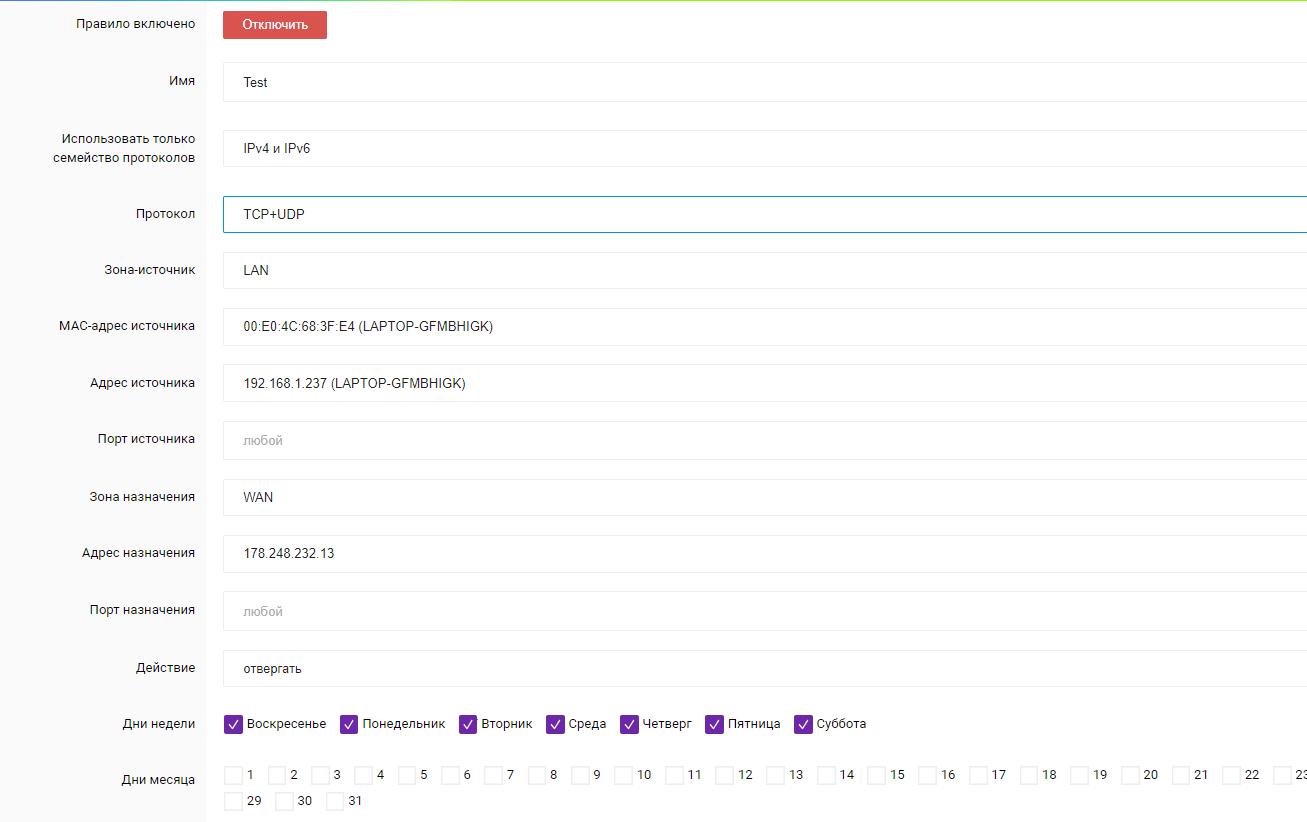
Task: Enable day 15 of the month checkbox
Action: pos(877,775)
